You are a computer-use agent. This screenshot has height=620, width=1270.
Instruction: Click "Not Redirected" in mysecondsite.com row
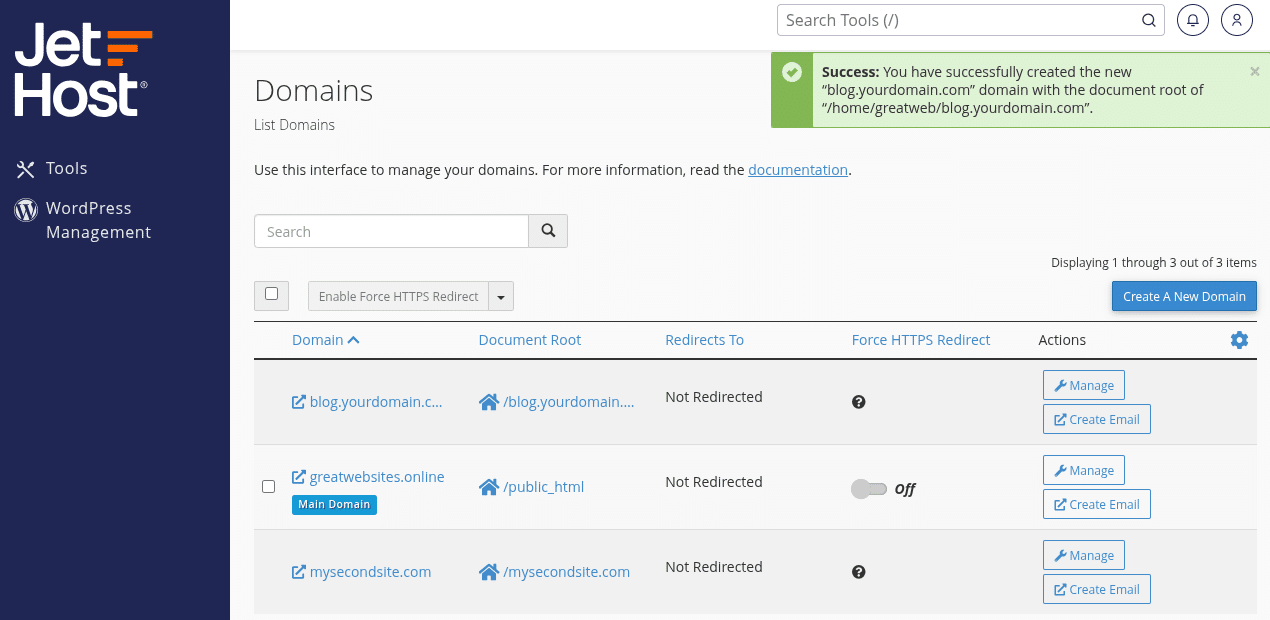[x=714, y=567]
